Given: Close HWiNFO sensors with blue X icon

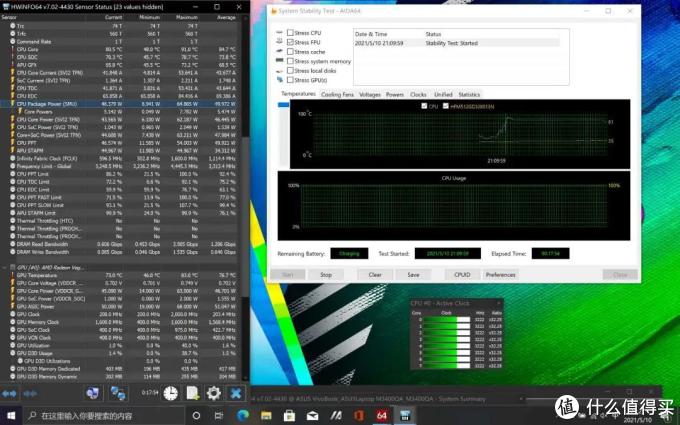Looking at the screenshot, I should tap(235, 393).
